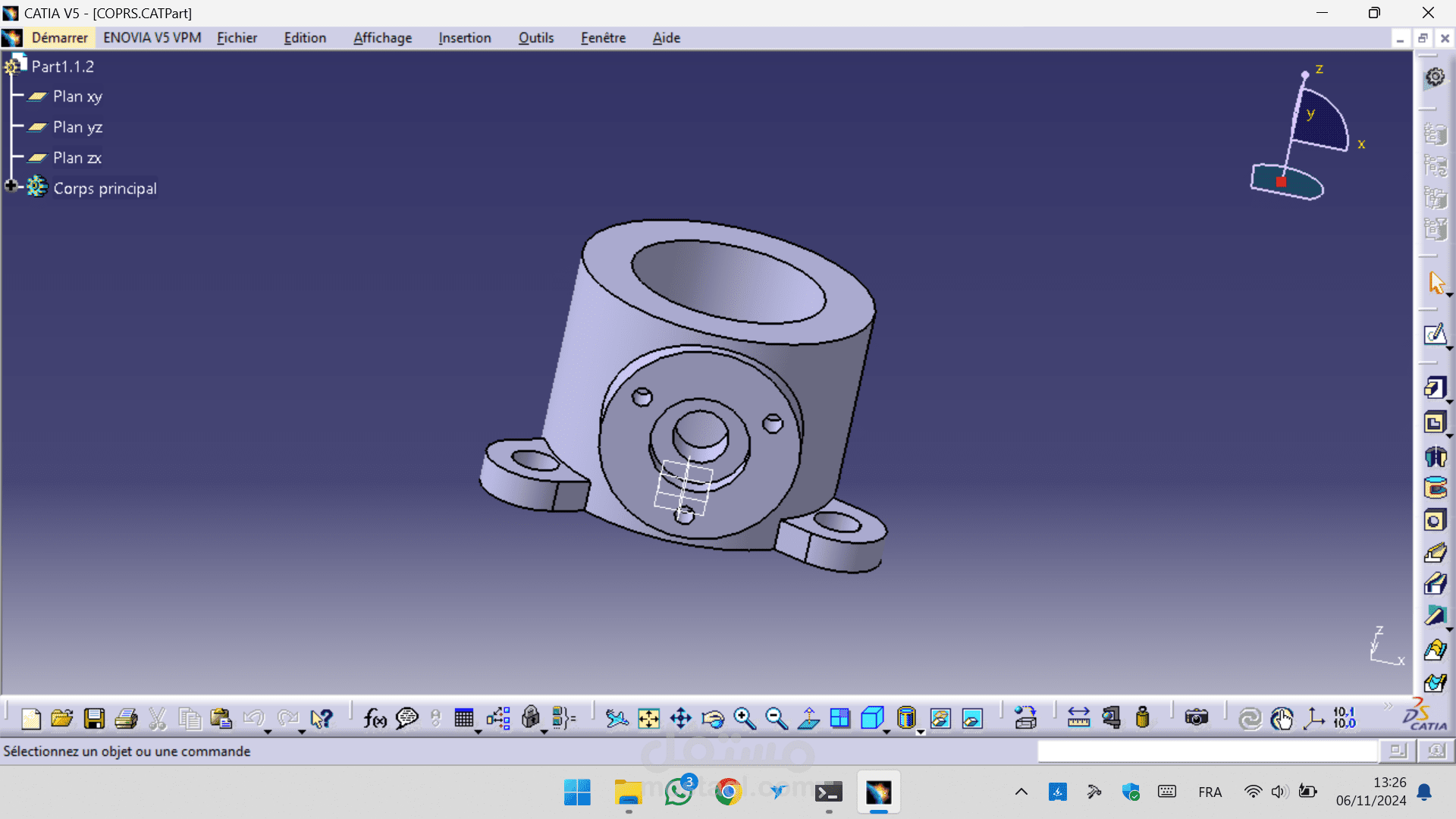This screenshot has height=819, width=1456.
Task: Click the Démarrer menu button
Action: pyautogui.click(x=59, y=38)
